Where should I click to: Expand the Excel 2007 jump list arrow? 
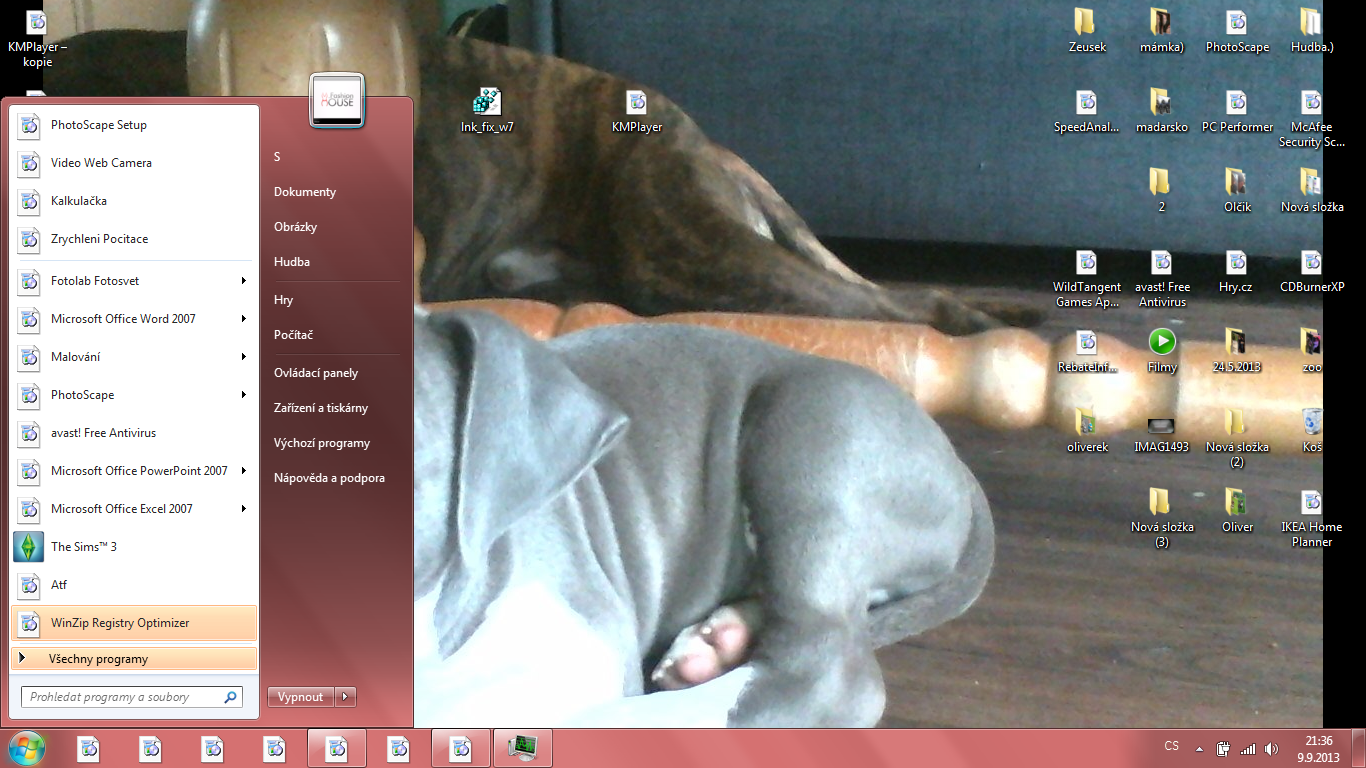(243, 509)
